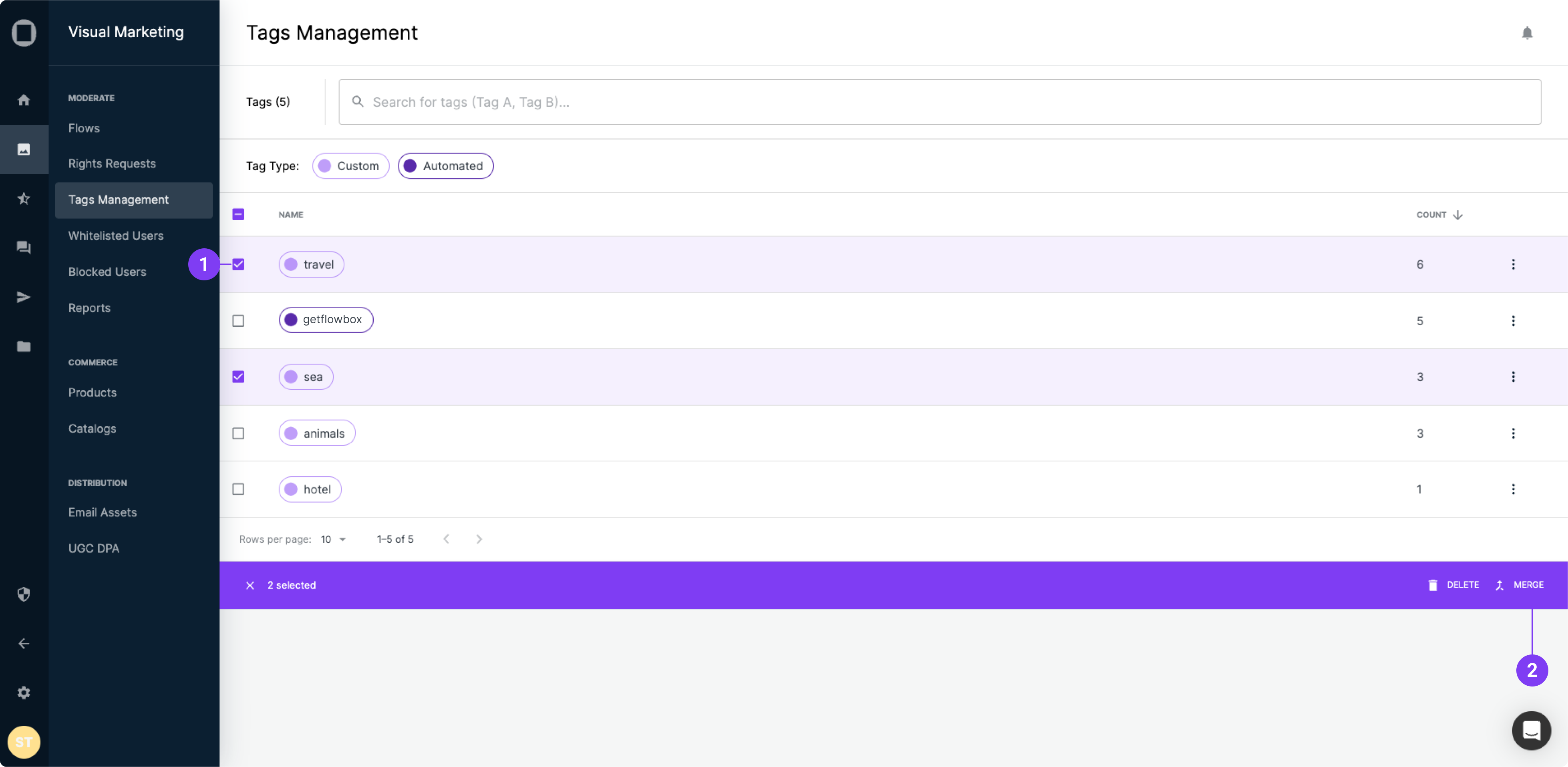Click the search for tags field
1568x767 pixels.
pos(939,102)
